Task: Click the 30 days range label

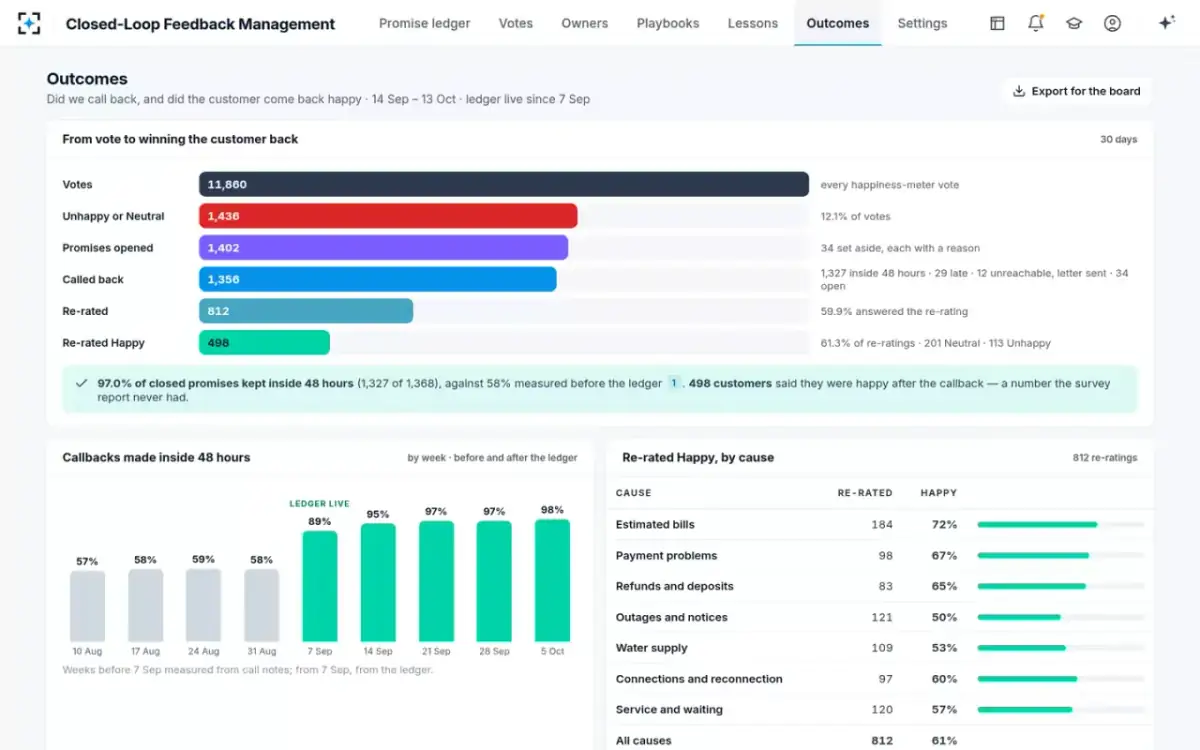Action: pos(1119,139)
